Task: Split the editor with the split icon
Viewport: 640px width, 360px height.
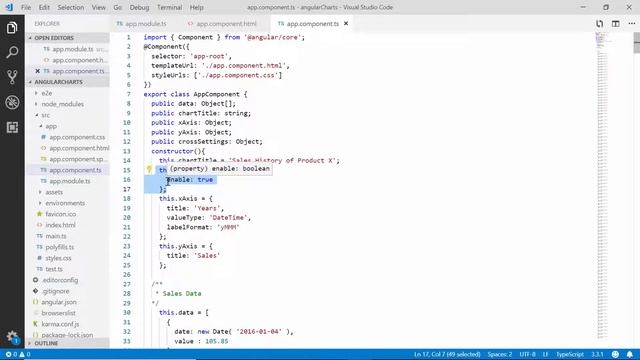Action: click(616, 24)
